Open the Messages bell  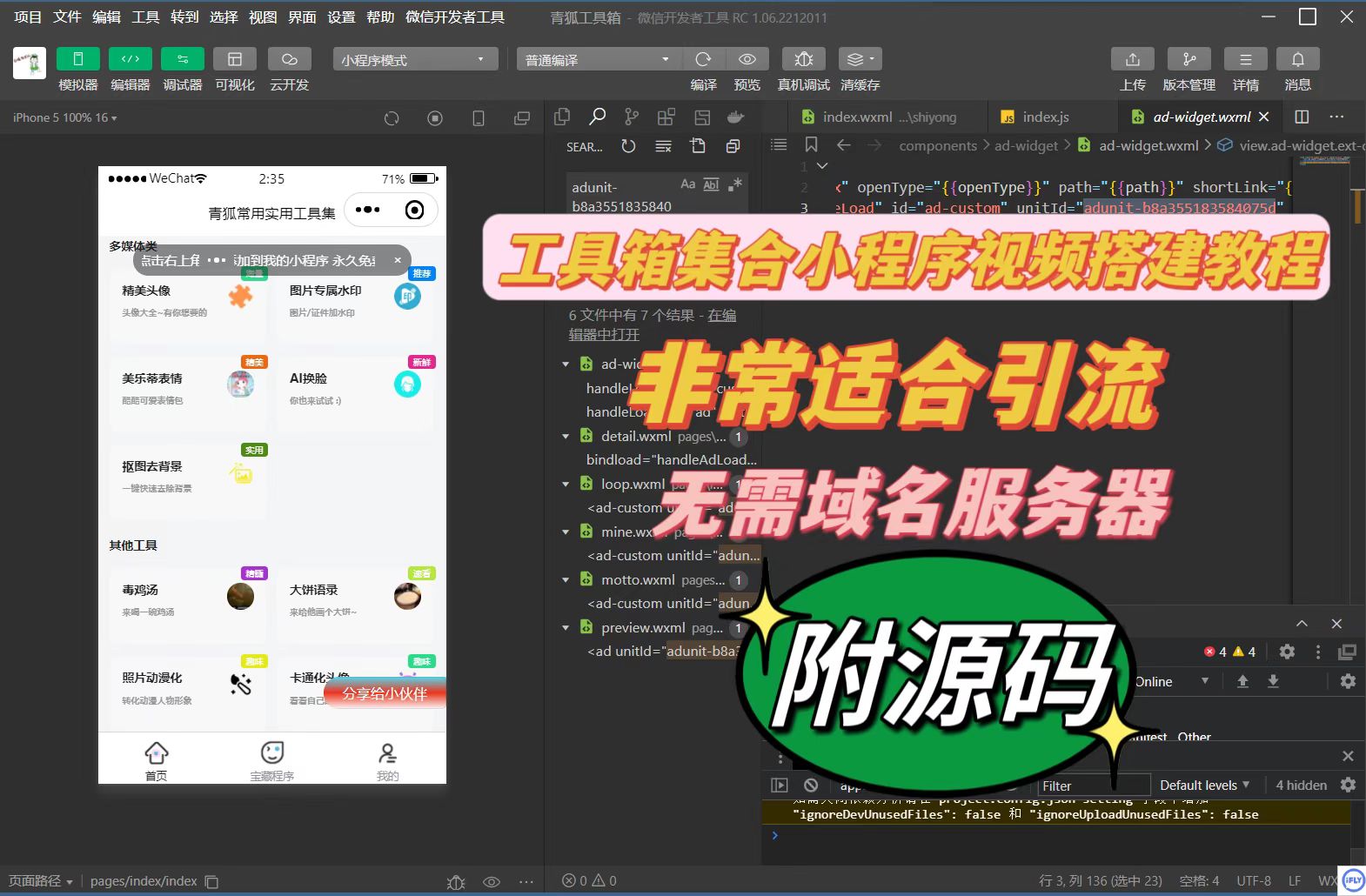[1297, 59]
